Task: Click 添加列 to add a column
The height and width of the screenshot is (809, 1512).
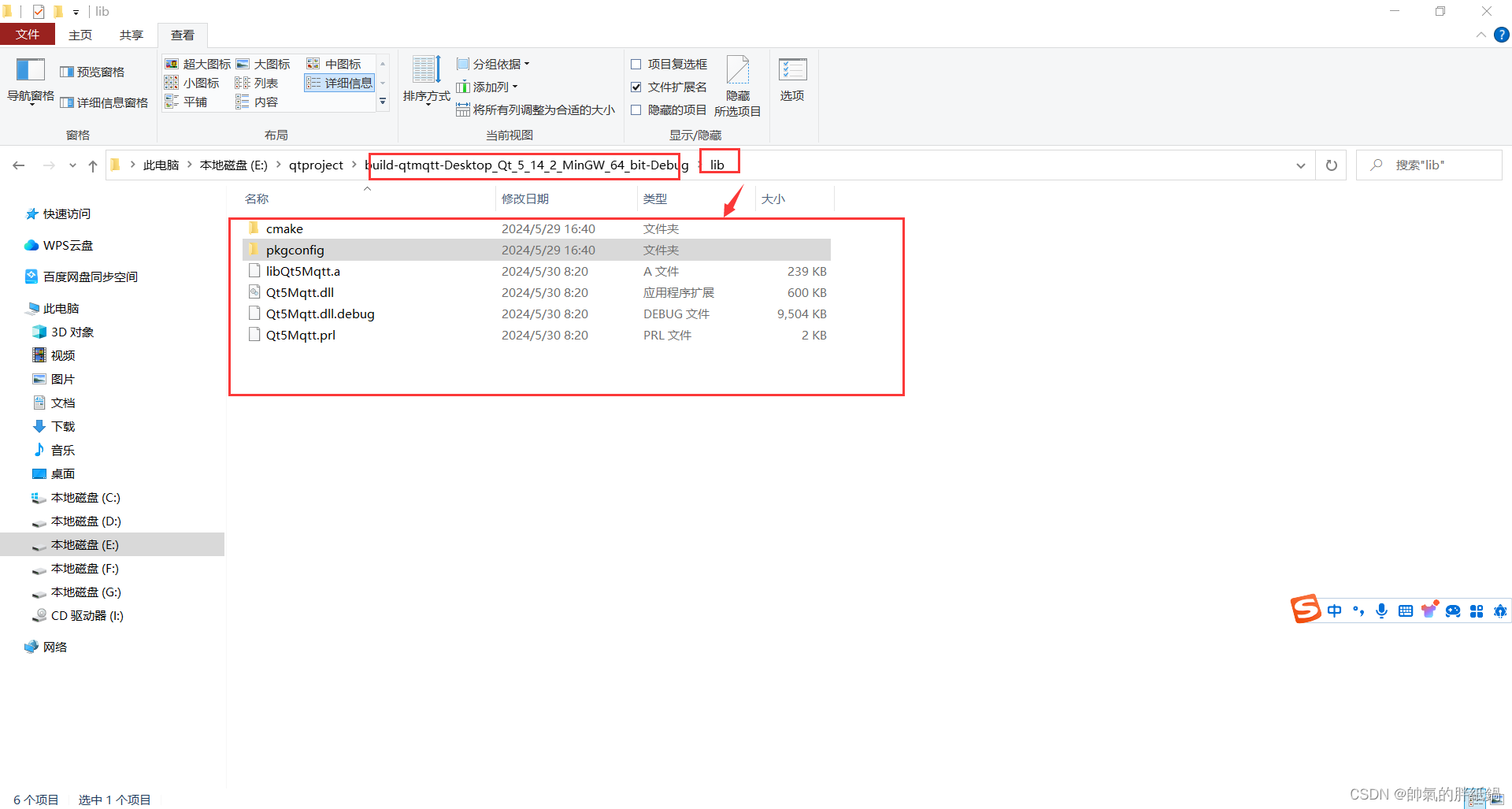Action: 488,87
